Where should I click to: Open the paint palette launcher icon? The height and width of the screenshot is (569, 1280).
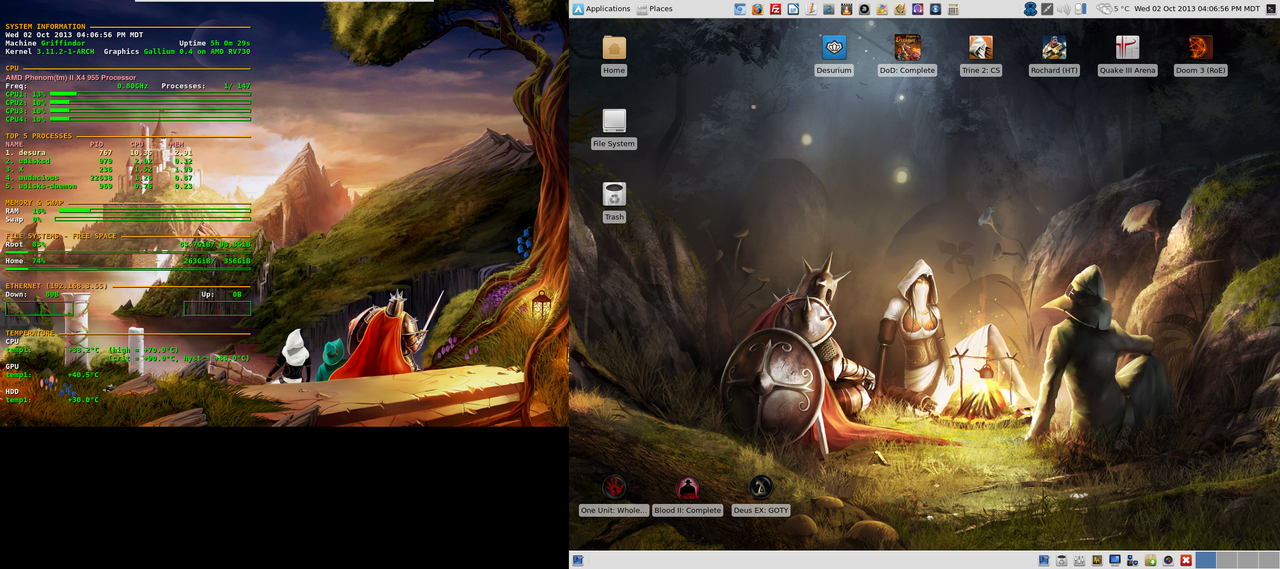tap(882, 9)
